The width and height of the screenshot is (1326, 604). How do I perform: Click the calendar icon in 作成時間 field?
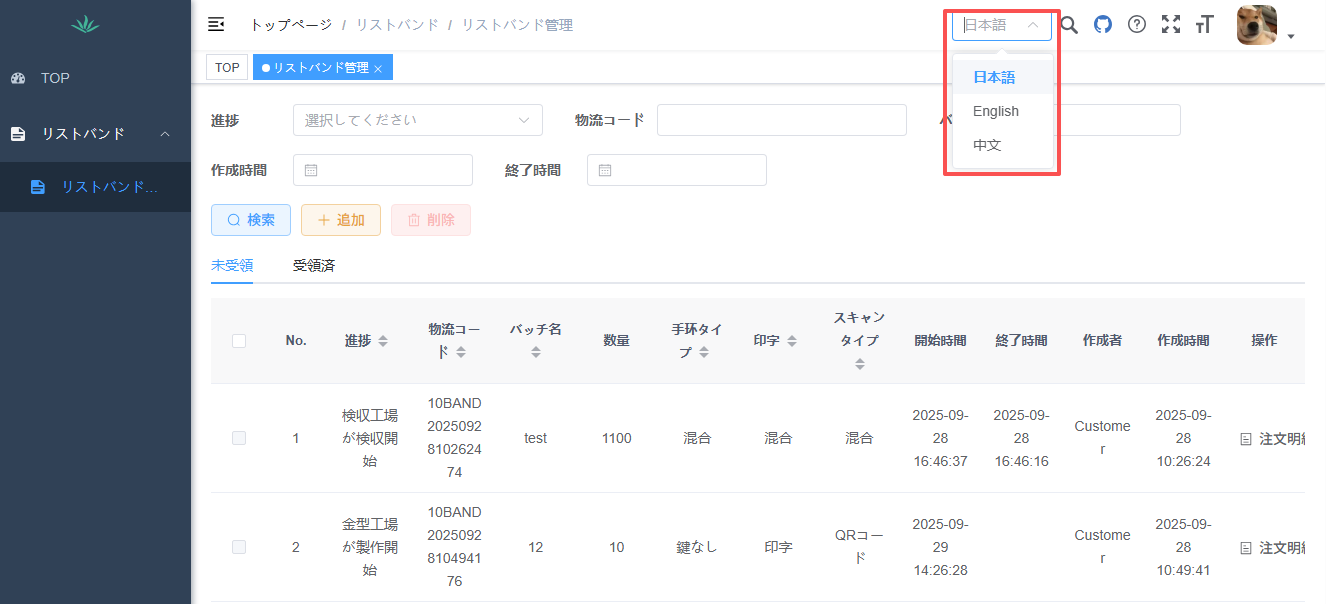pos(311,171)
